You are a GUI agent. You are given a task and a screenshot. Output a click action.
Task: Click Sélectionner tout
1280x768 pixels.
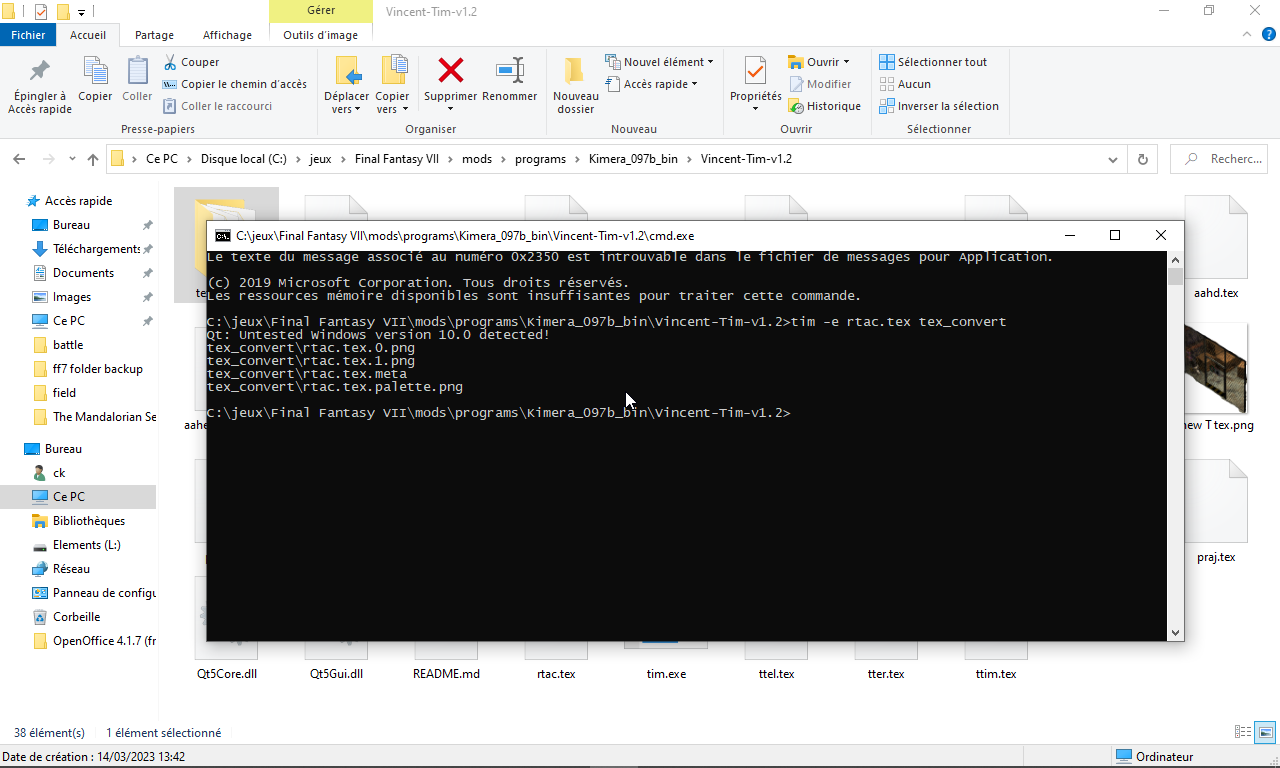[933, 62]
